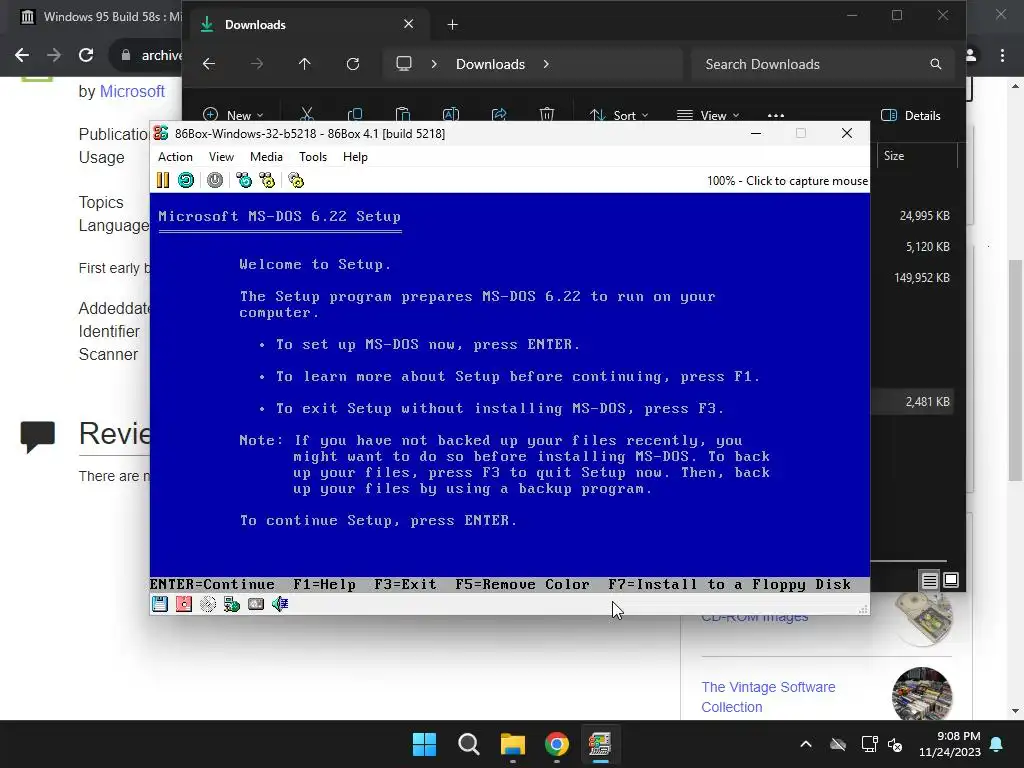Select the file row sized 2,481 KB
The height and width of the screenshot is (768, 1024).
(x=912, y=402)
